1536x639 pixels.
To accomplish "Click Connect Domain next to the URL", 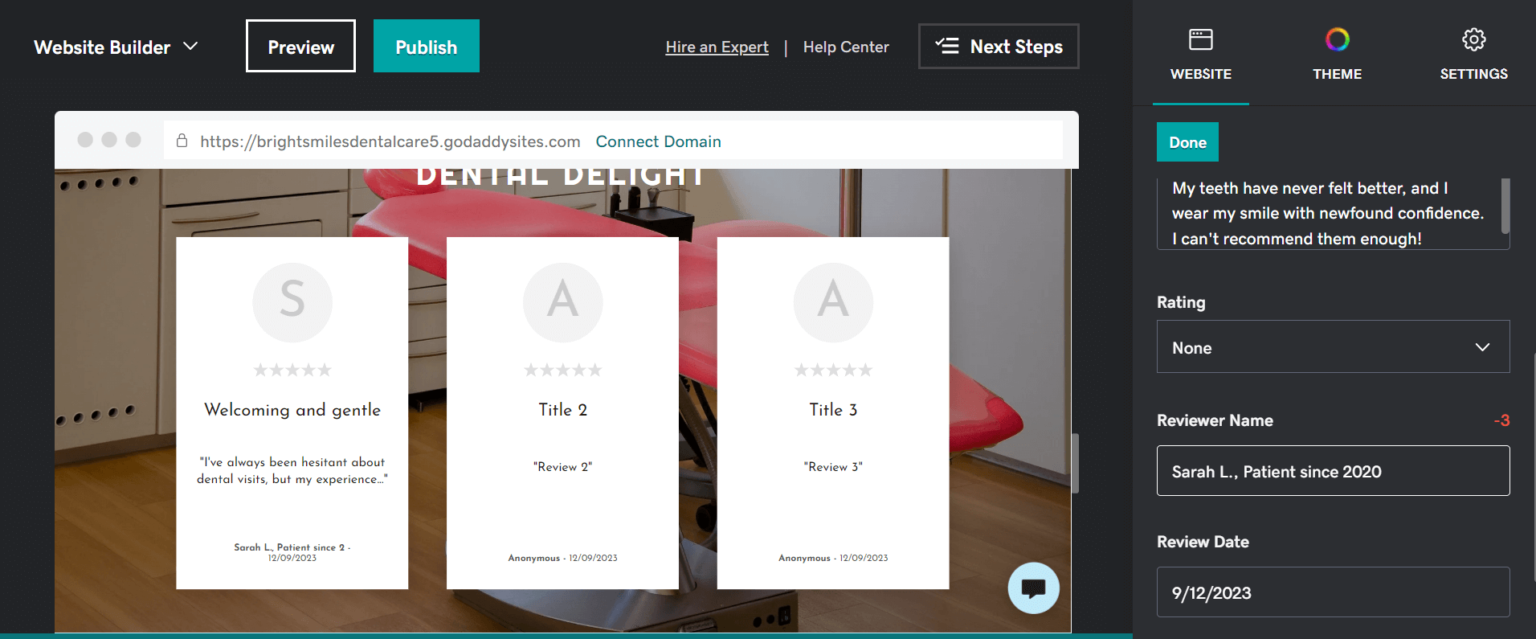I will click(x=658, y=141).
